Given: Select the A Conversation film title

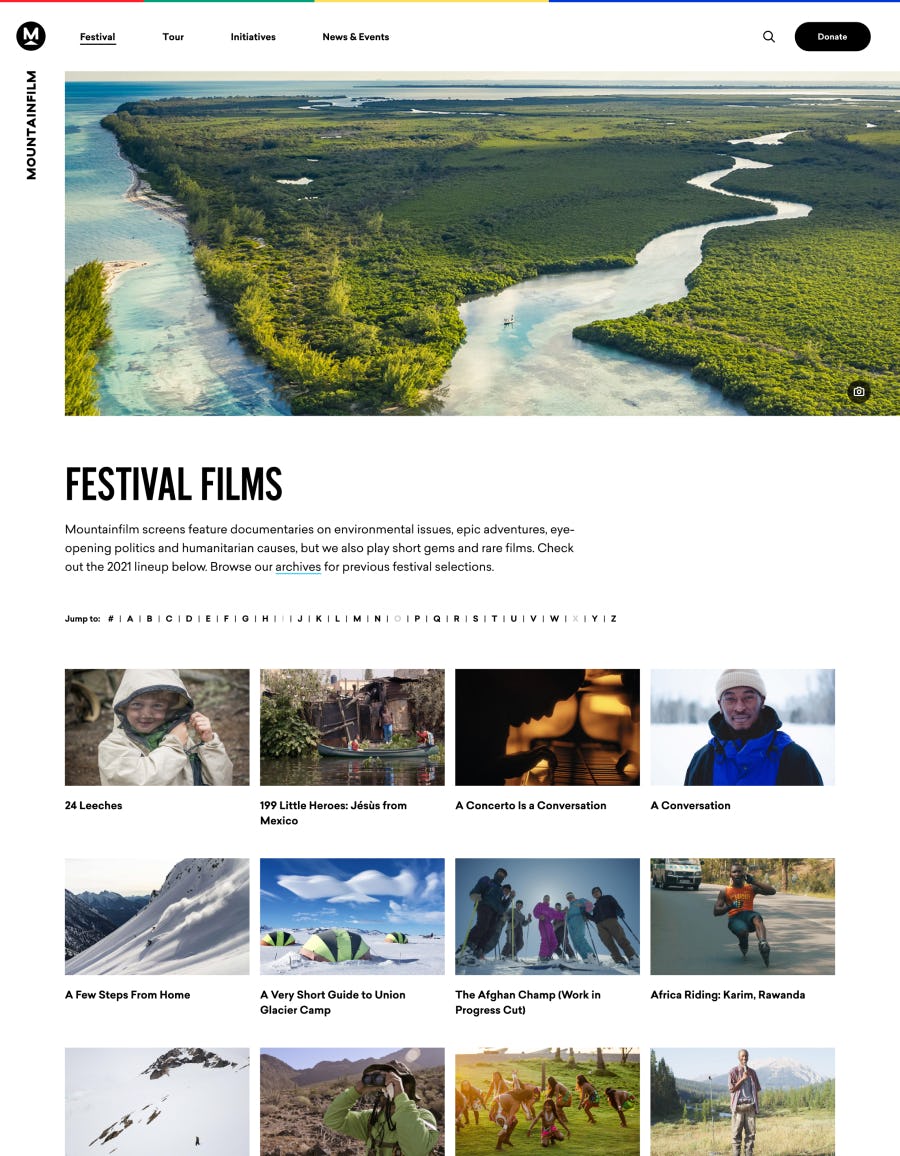Looking at the screenshot, I should [x=691, y=806].
